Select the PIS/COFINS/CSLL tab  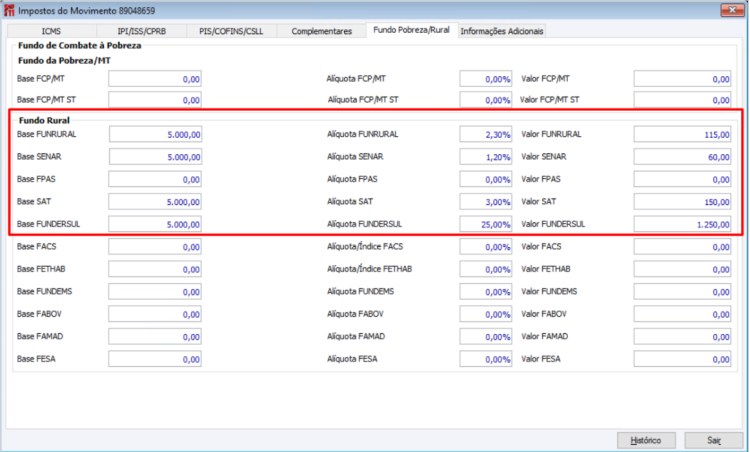pyautogui.click(x=231, y=31)
